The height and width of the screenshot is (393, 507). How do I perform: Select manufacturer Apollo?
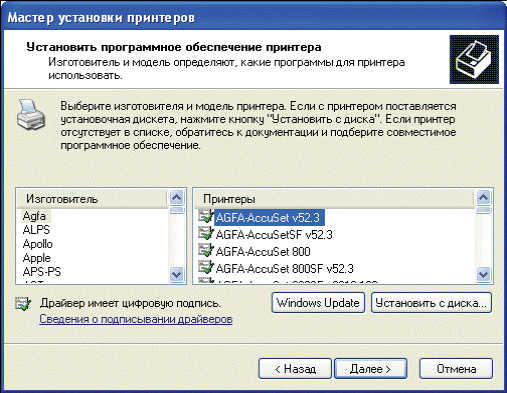pyautogui.click(x=38, y=244)
